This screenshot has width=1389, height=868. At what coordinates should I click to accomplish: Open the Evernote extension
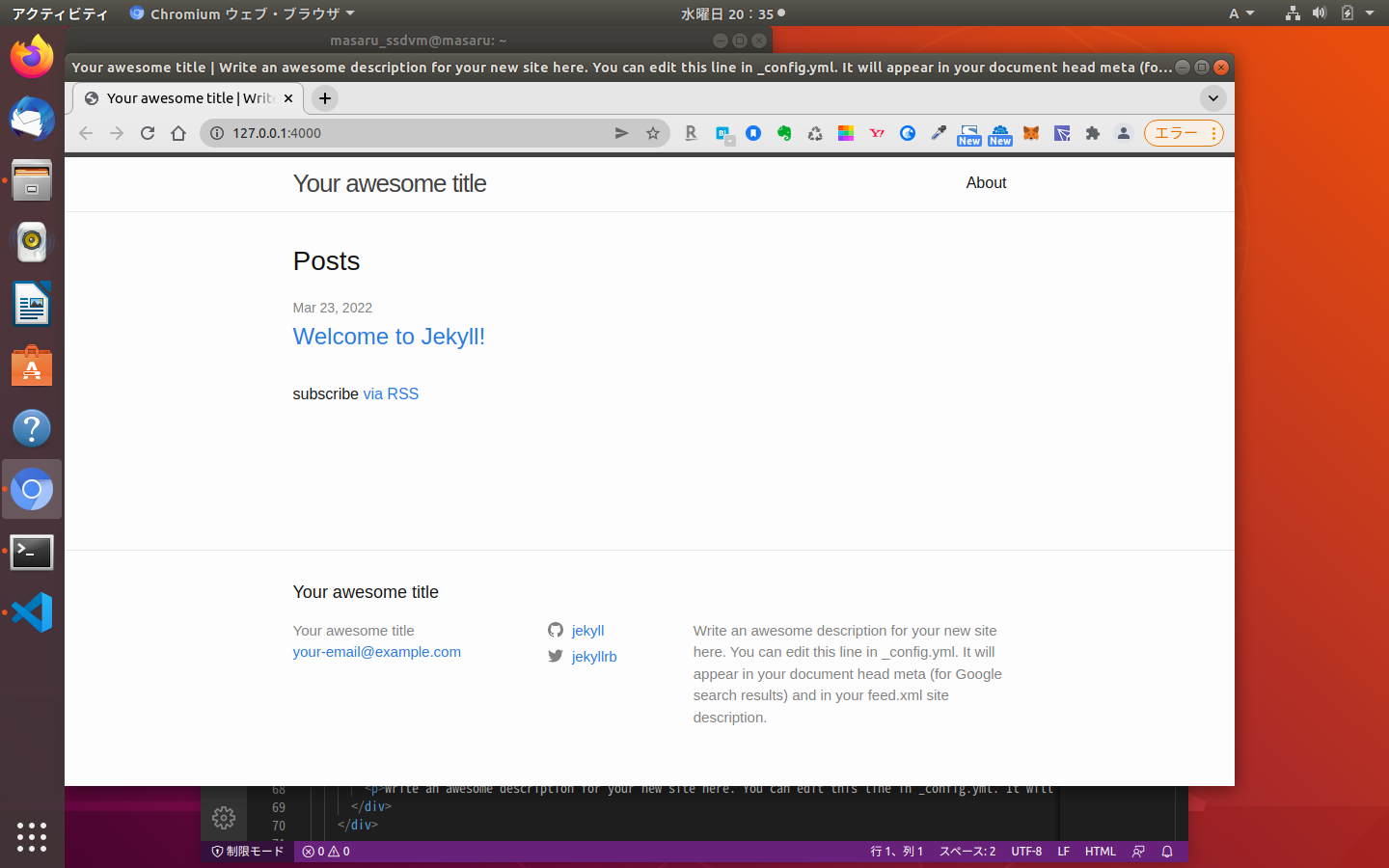[783, 133]
